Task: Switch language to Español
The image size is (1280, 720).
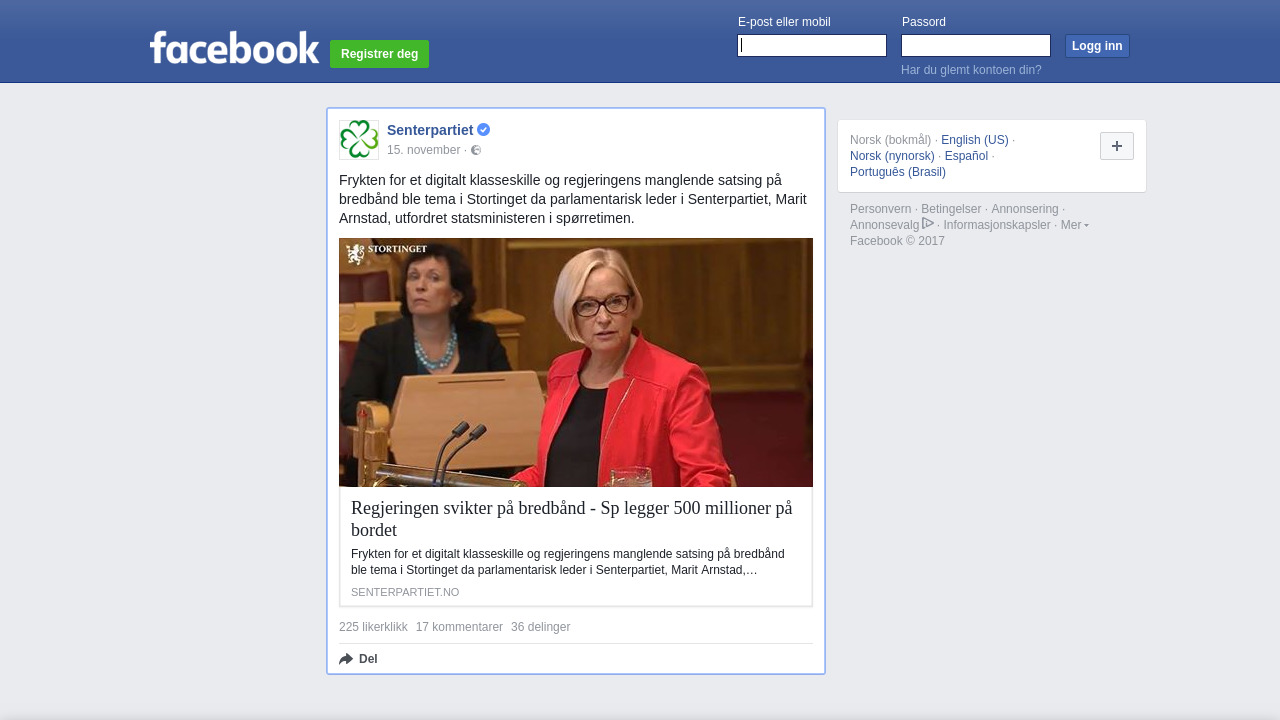Action: pyautogui.click(x=966, y=156)
